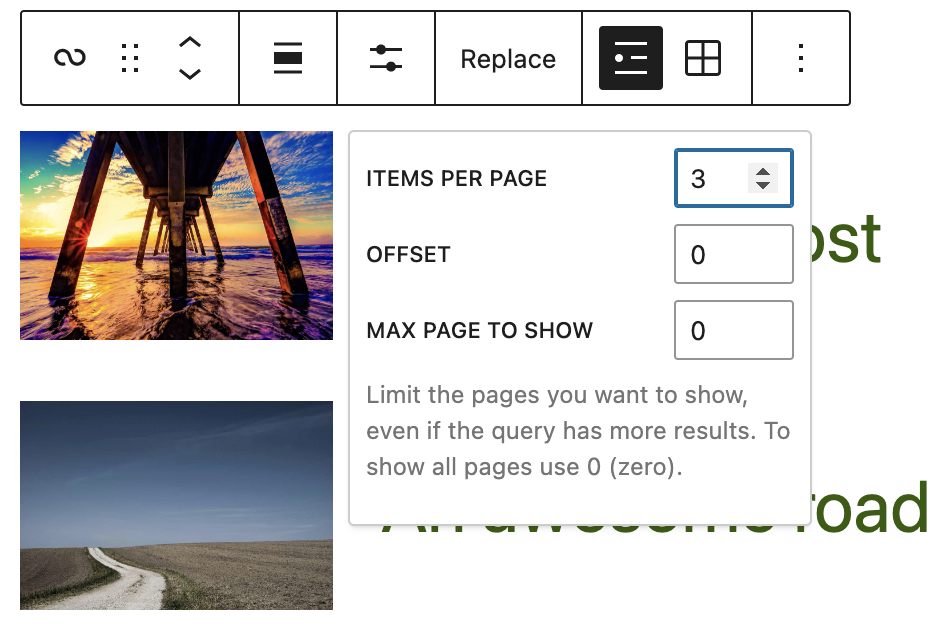Screen dimensions: 946x642
Task: Select the Query Loop block icon
Action: 68,58
